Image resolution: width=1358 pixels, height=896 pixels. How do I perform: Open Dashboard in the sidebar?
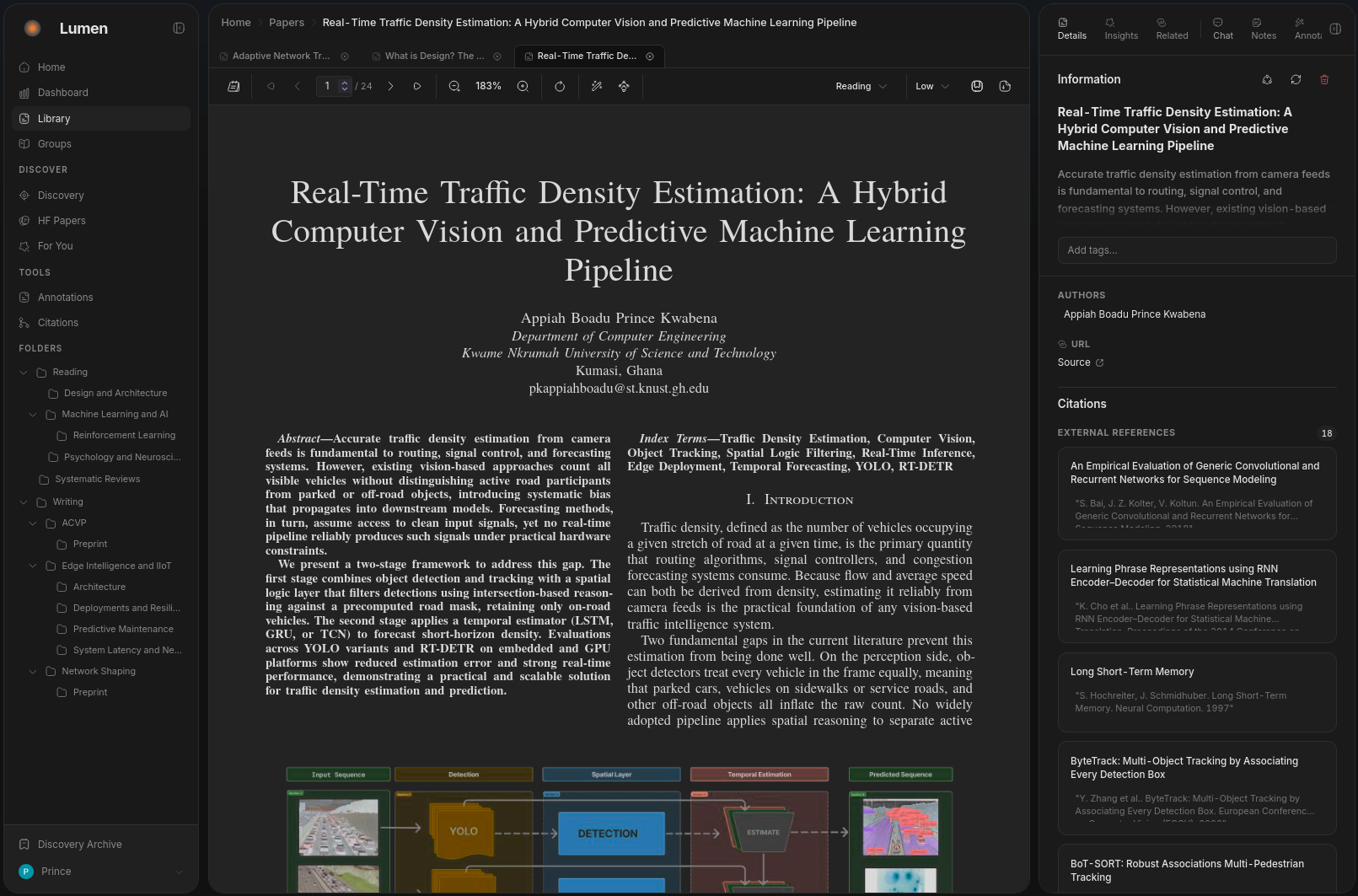point(101,93)
